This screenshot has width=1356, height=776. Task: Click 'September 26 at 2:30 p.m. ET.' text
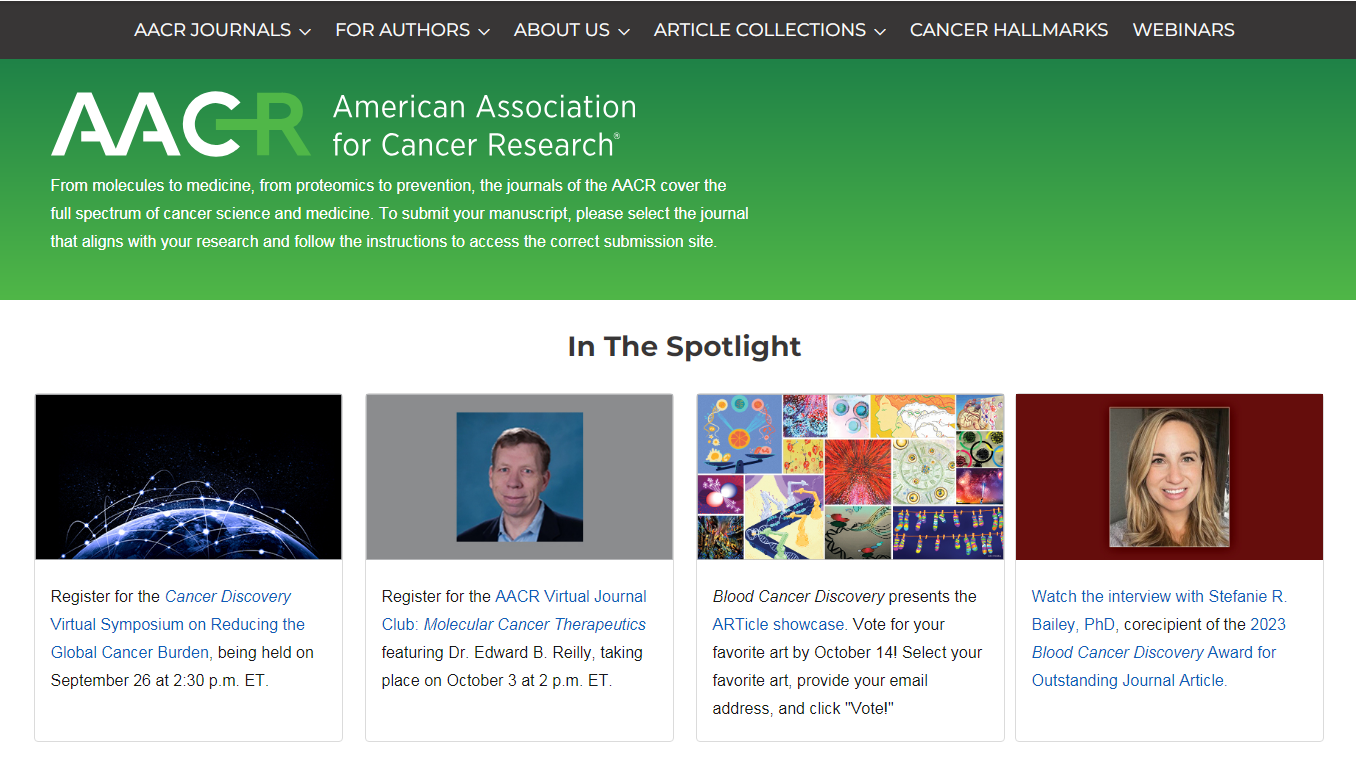(160, 680)
